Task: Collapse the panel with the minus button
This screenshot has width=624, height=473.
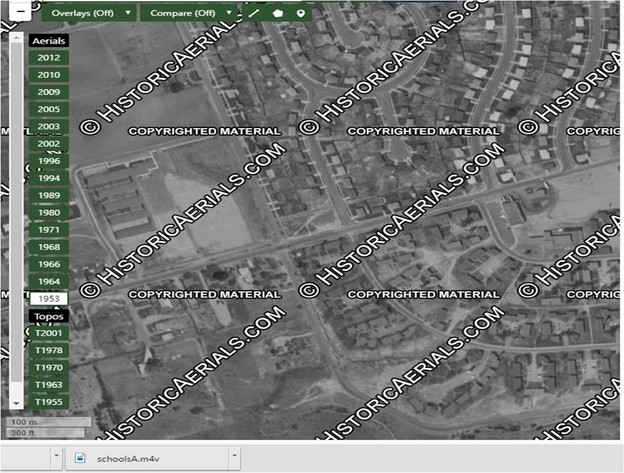Action: [x=21, y=12]
